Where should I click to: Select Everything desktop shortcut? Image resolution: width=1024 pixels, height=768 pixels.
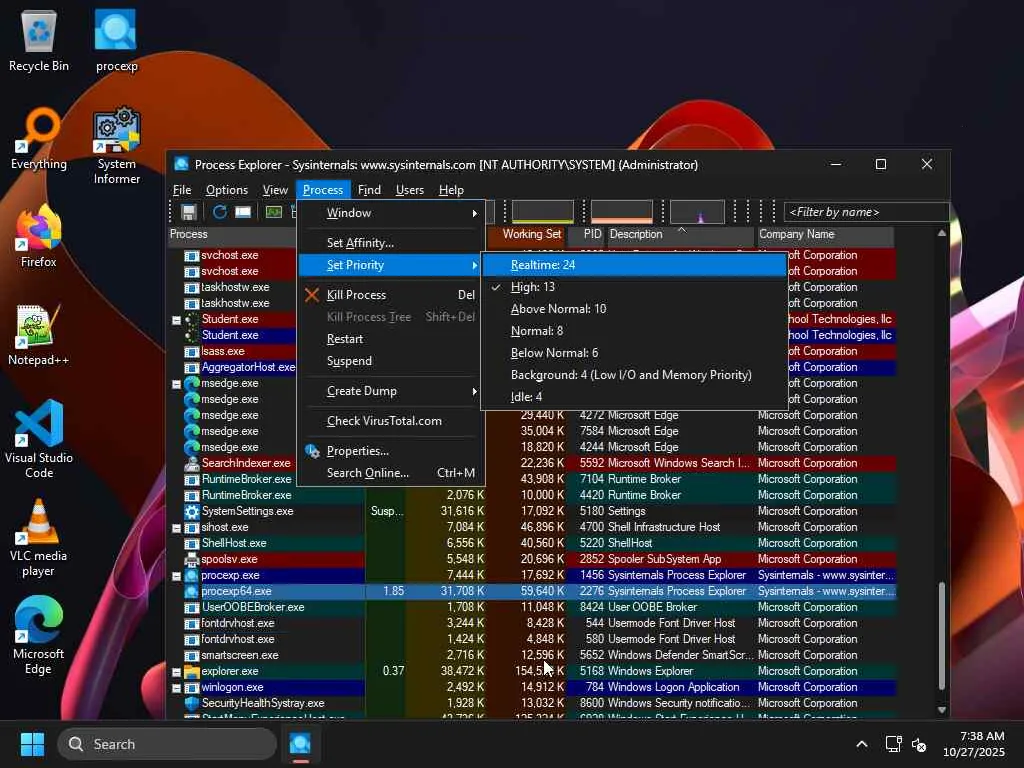[x=39, y=138]
